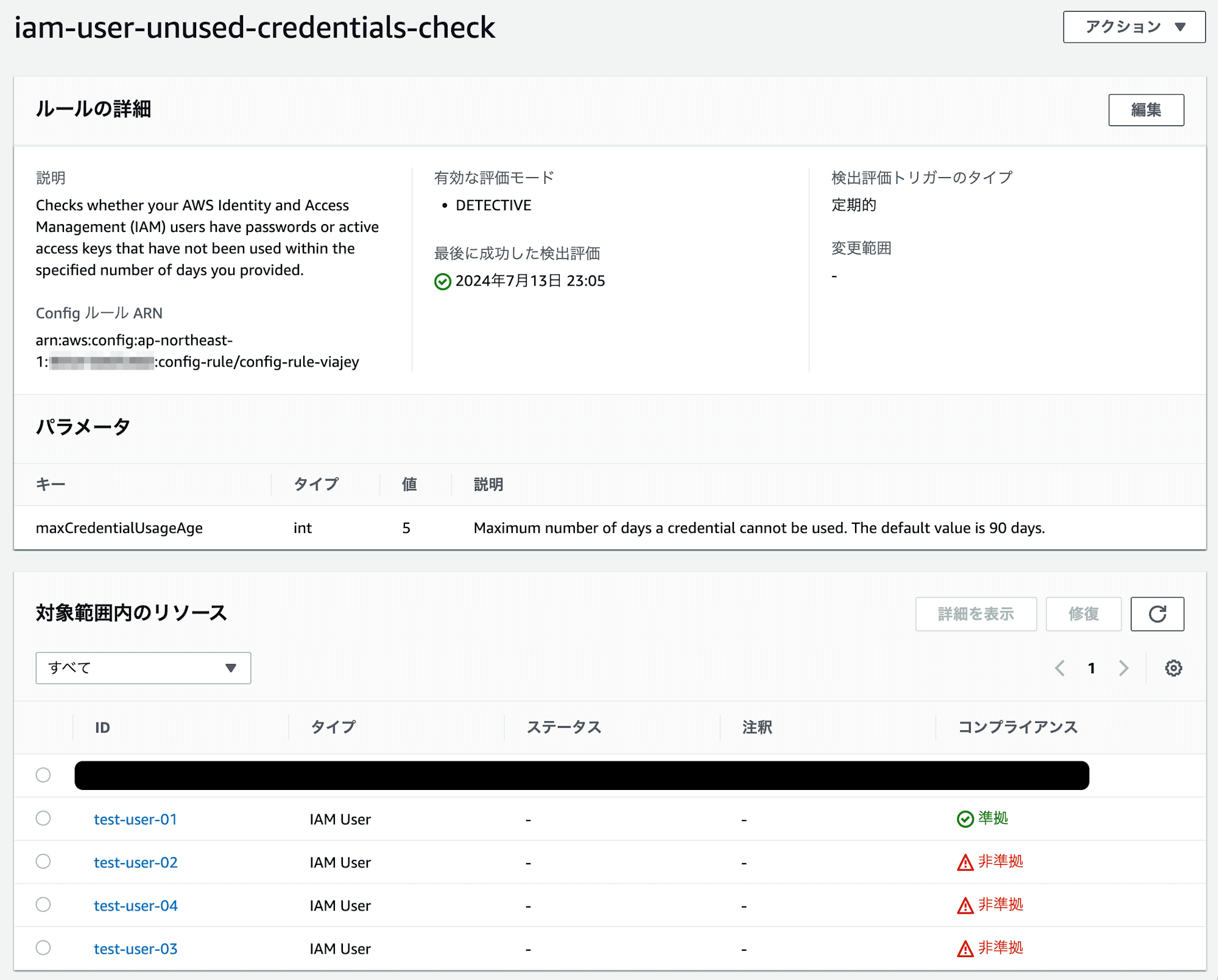Click the parameter type int
Viewport: 1218px width, 980px height.
coord(303,528)
